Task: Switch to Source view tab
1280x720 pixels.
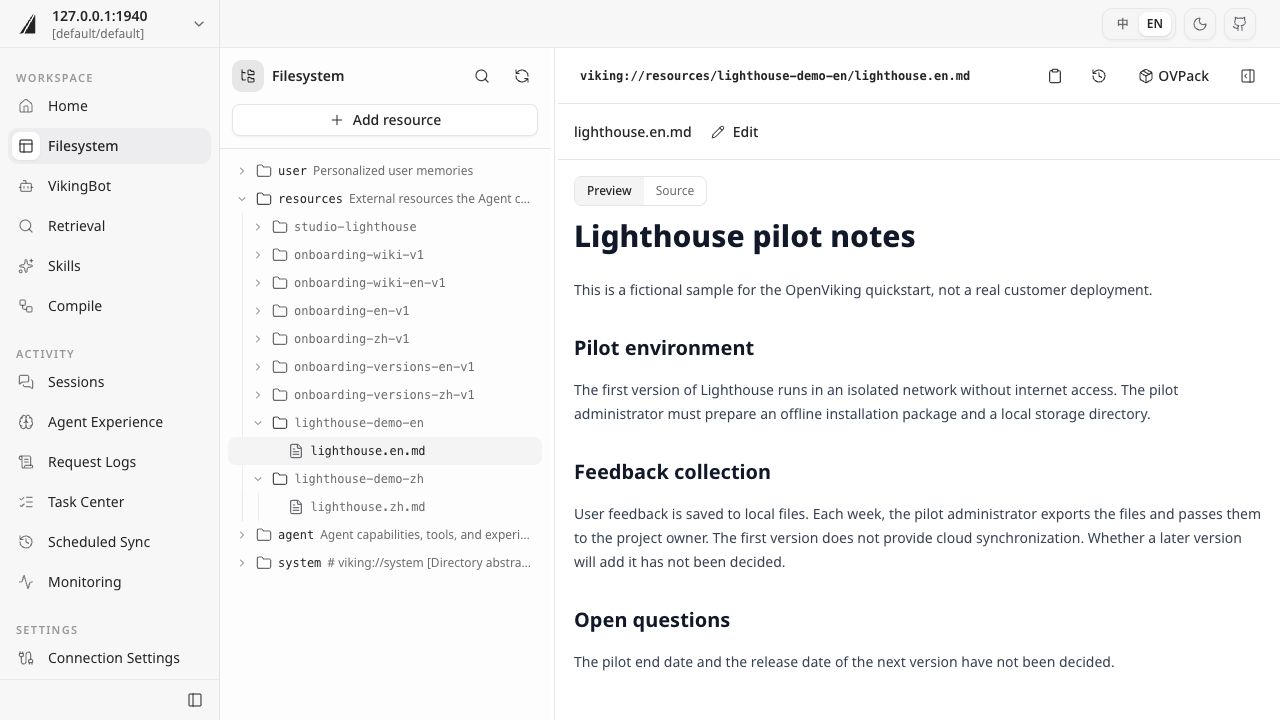Action: tap(675, 191)
